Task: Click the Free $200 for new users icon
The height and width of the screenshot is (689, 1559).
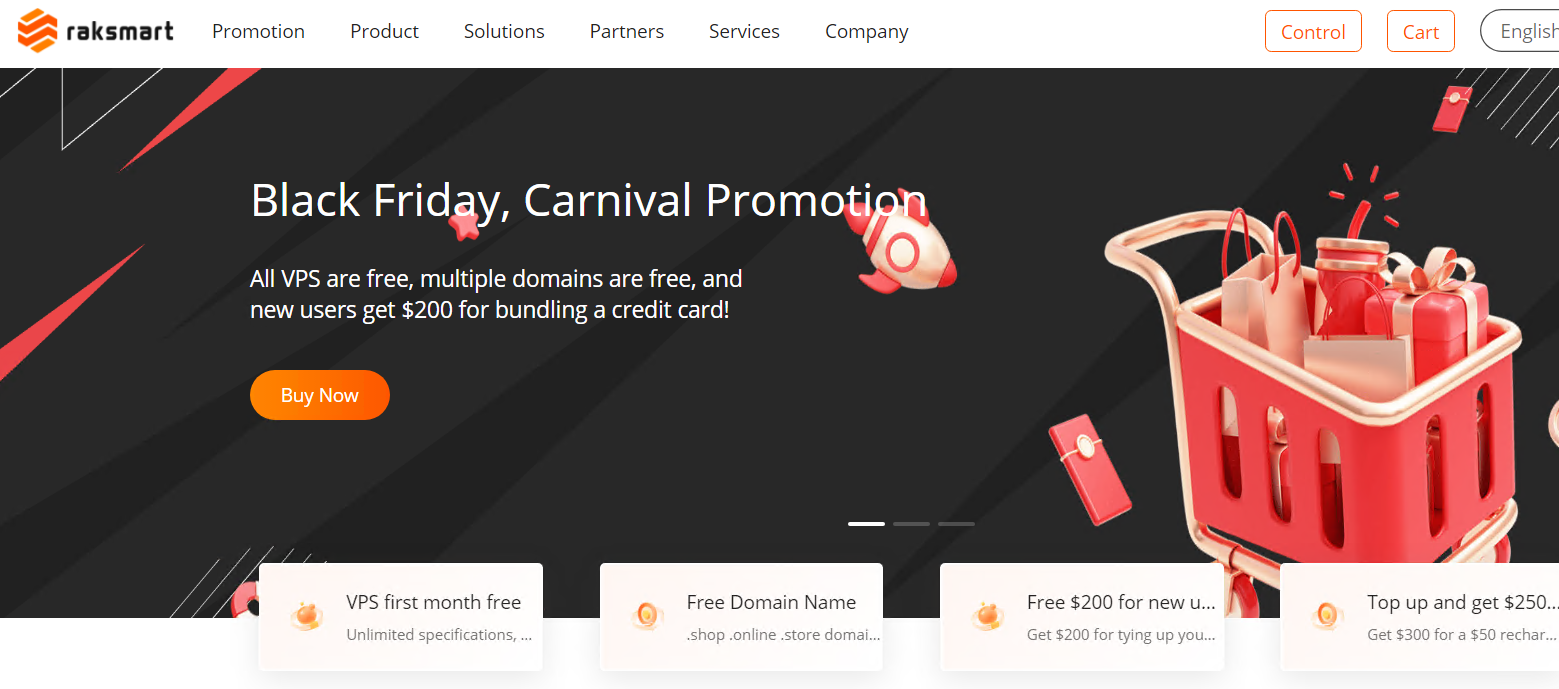Action: click(987, 616)
